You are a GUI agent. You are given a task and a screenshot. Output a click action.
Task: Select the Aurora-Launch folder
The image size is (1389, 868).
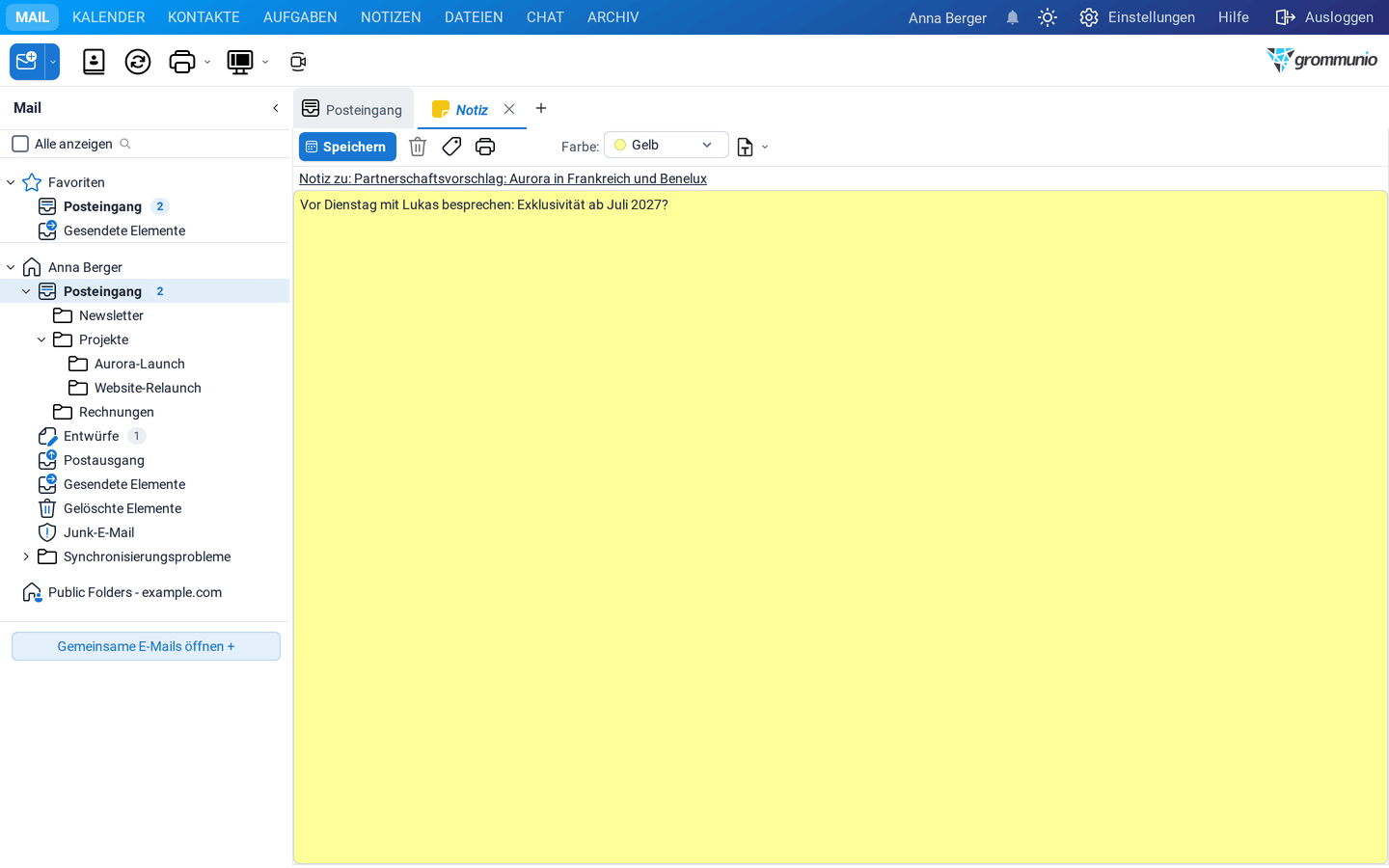[140, 364]
